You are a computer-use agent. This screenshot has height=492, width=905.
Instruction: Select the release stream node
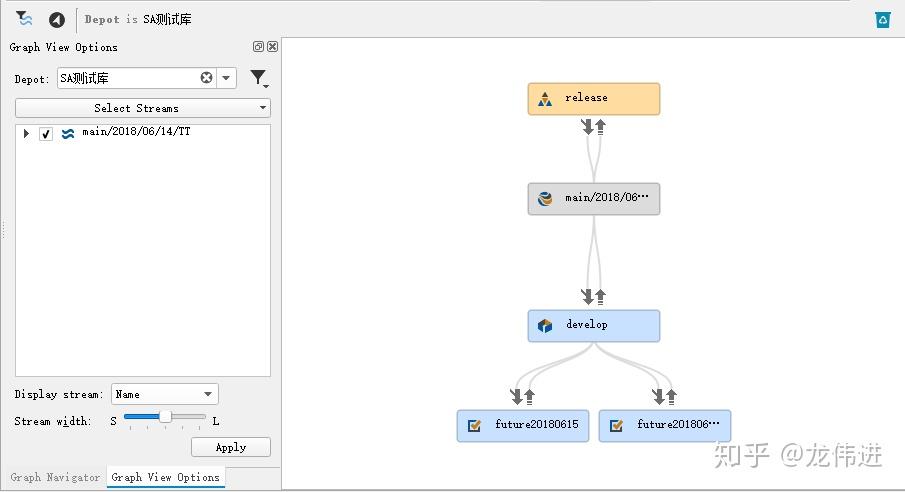pyautogui.click(x=593, y=99)
